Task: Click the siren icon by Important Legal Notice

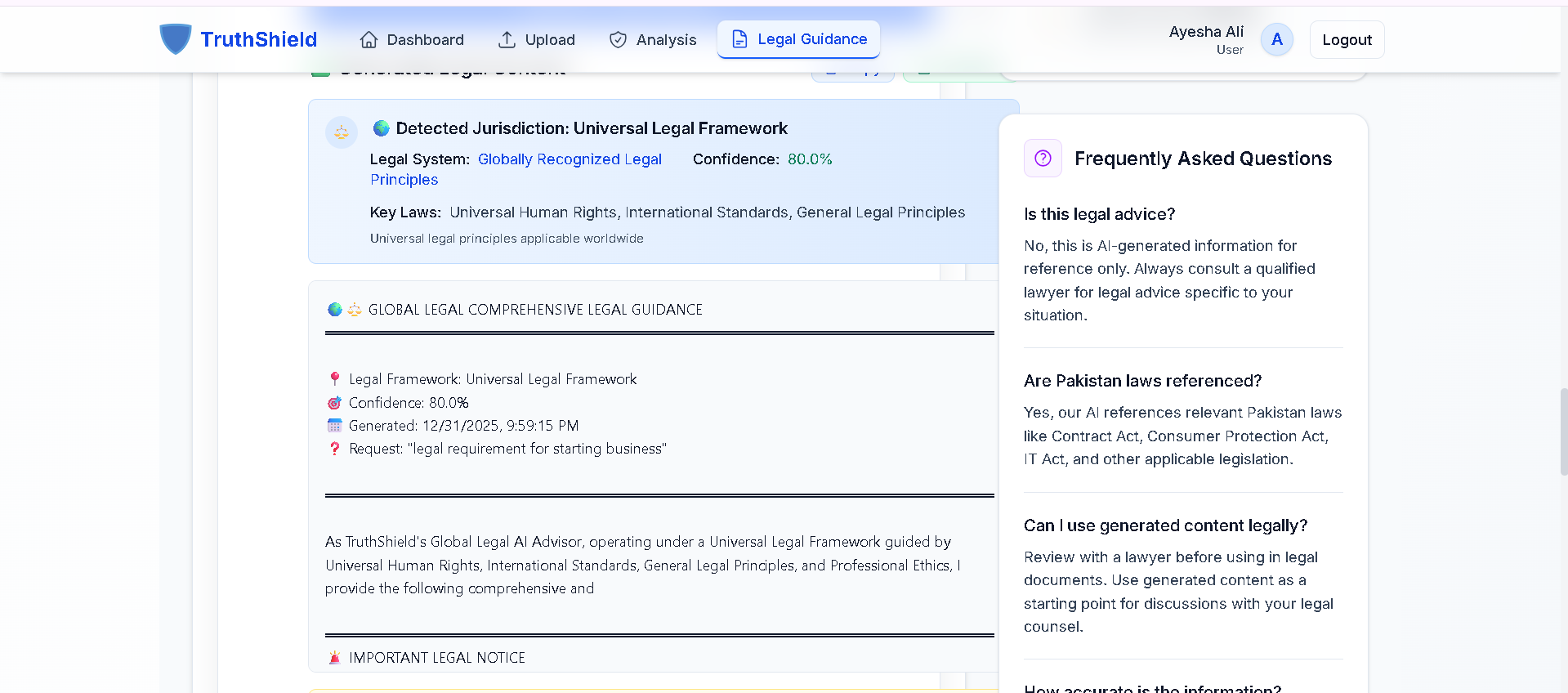Action: (334, 658)
